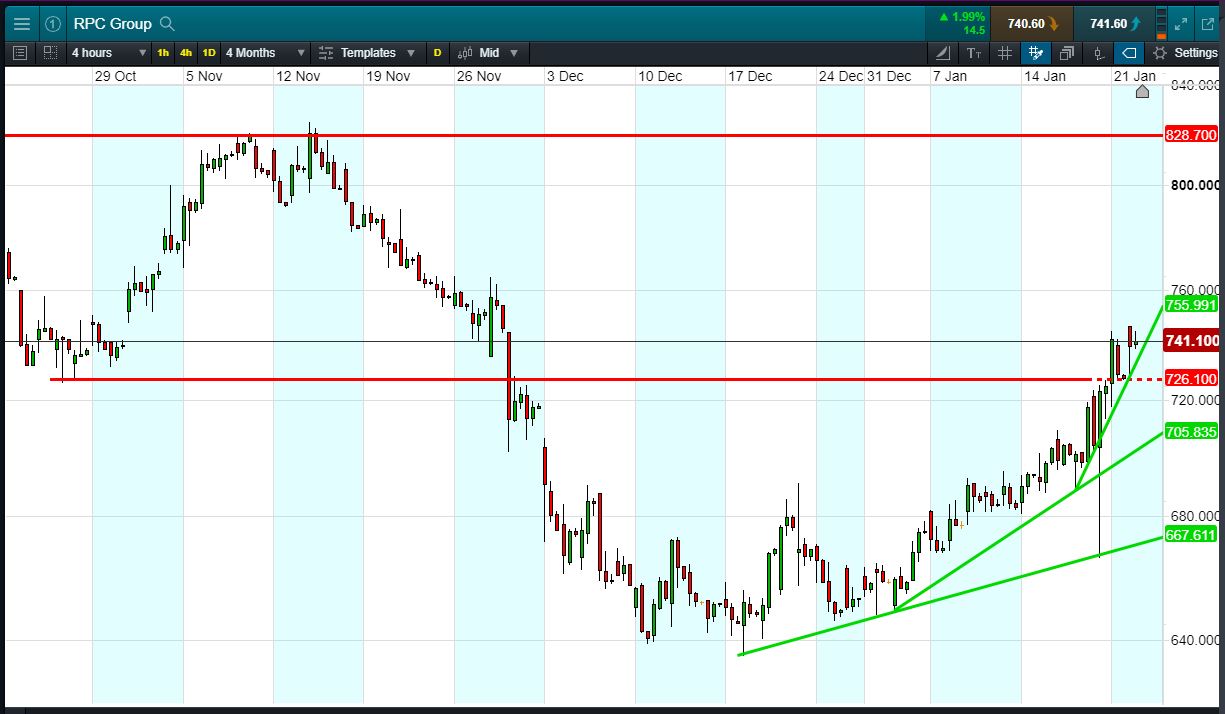
Task: Open the Mid price type dropdown
Action: tap(489, 53)
